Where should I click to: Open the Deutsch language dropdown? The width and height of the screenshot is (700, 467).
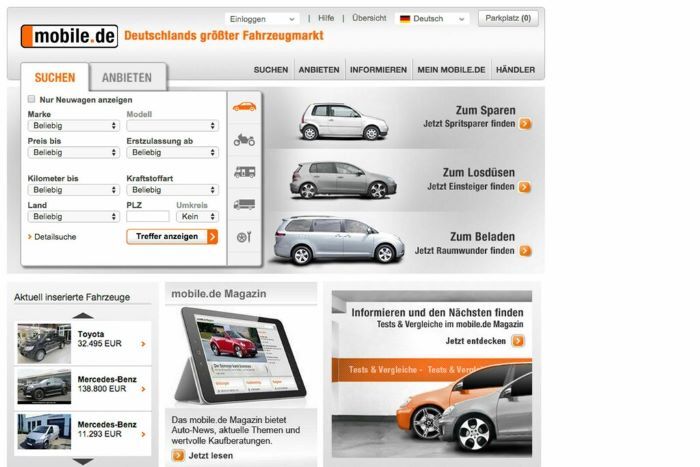(x=432, y=19)
